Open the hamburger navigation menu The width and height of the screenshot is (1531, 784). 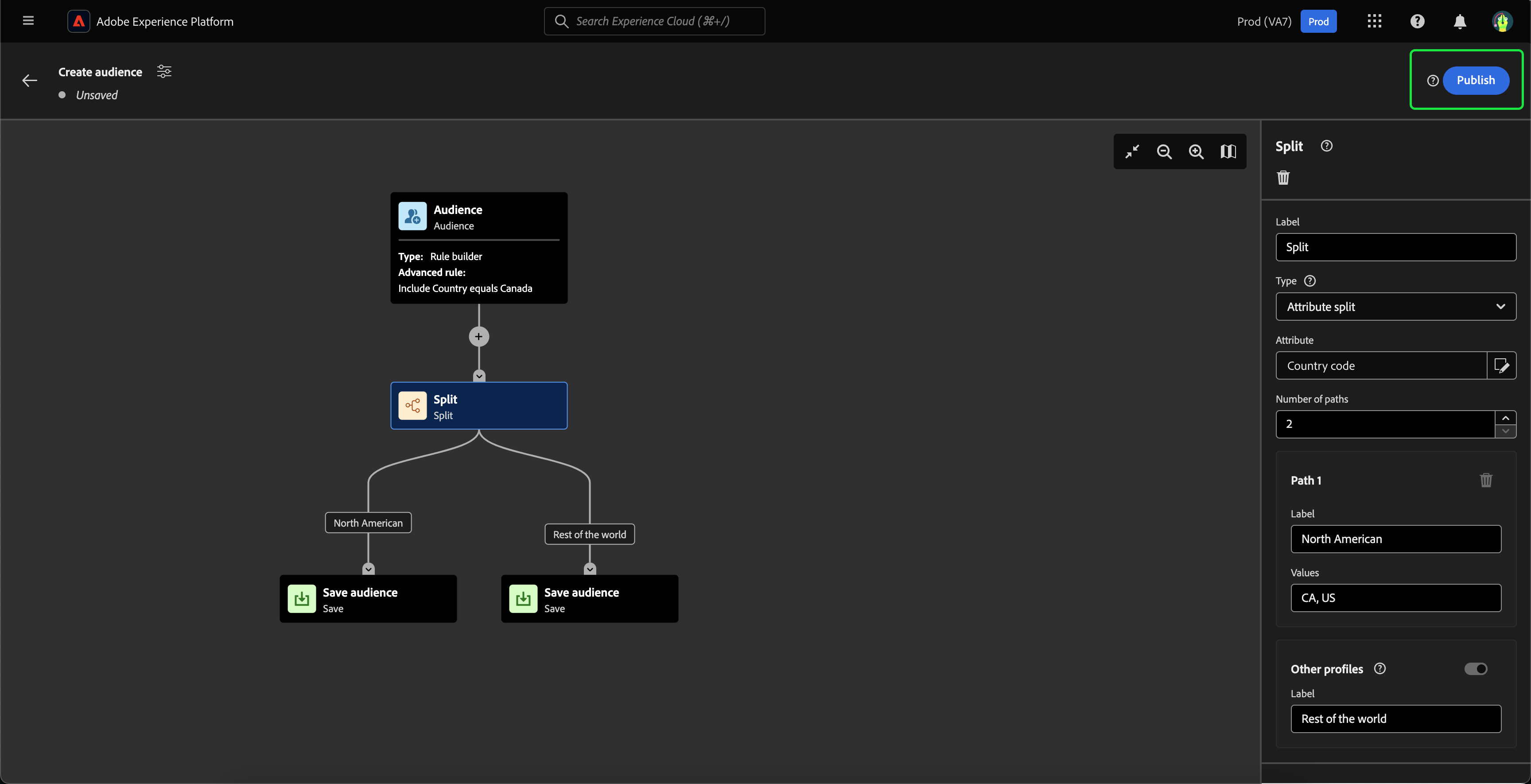point(28,21)
